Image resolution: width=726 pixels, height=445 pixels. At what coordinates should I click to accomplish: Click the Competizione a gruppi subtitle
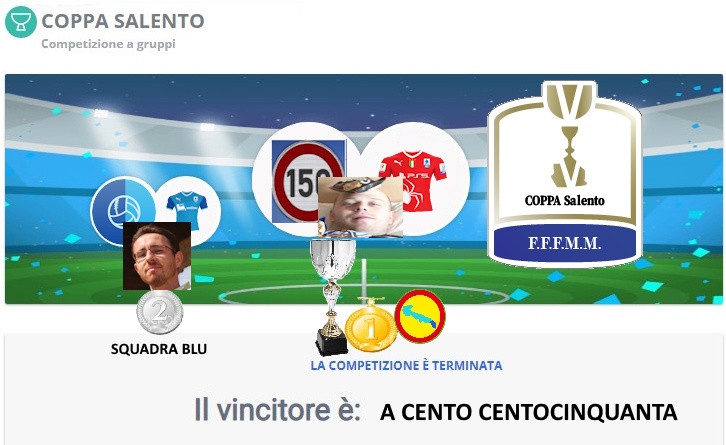coord(108,44)
